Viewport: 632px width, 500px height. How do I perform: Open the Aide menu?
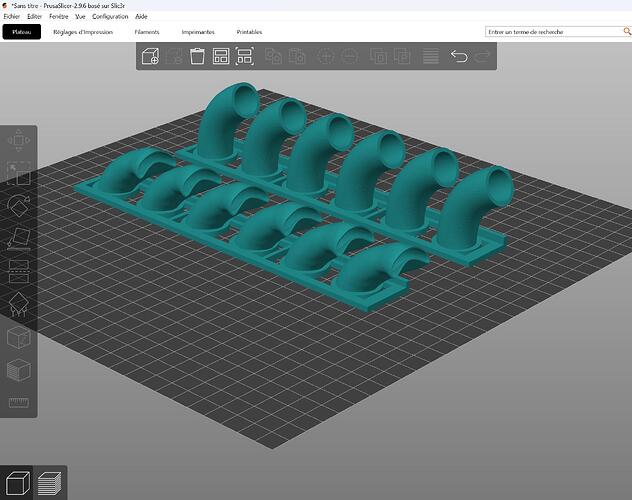click(141, 17)
